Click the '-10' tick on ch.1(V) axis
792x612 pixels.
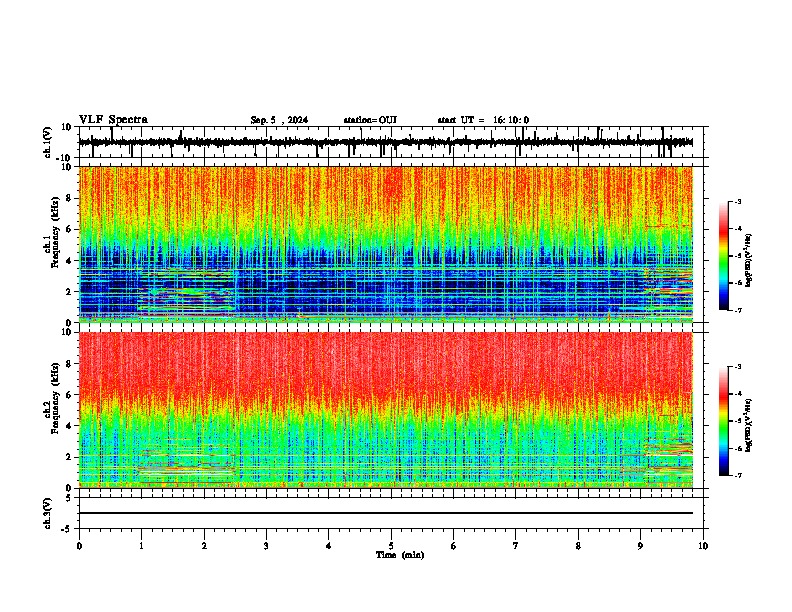(65, 158)
